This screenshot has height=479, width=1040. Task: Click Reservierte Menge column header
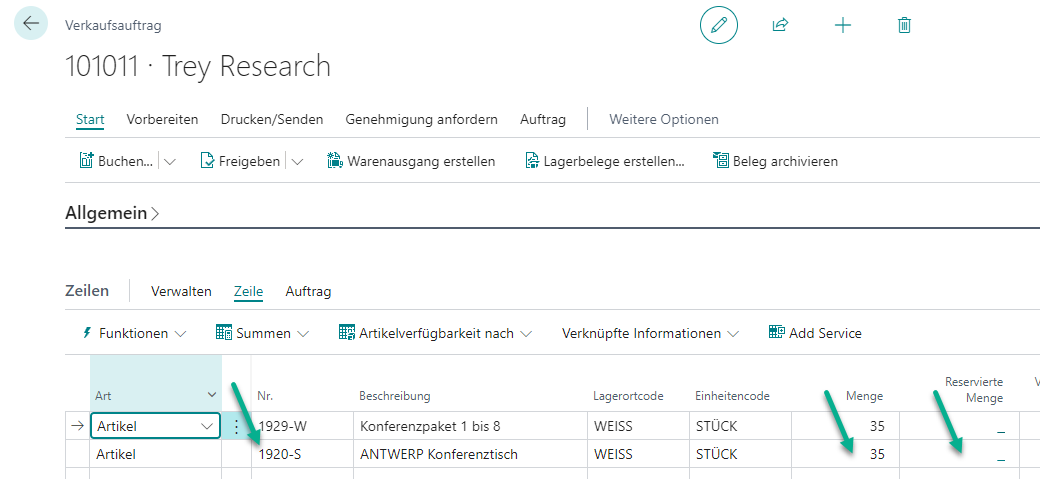pyautogui.click(x=974, y=390)
